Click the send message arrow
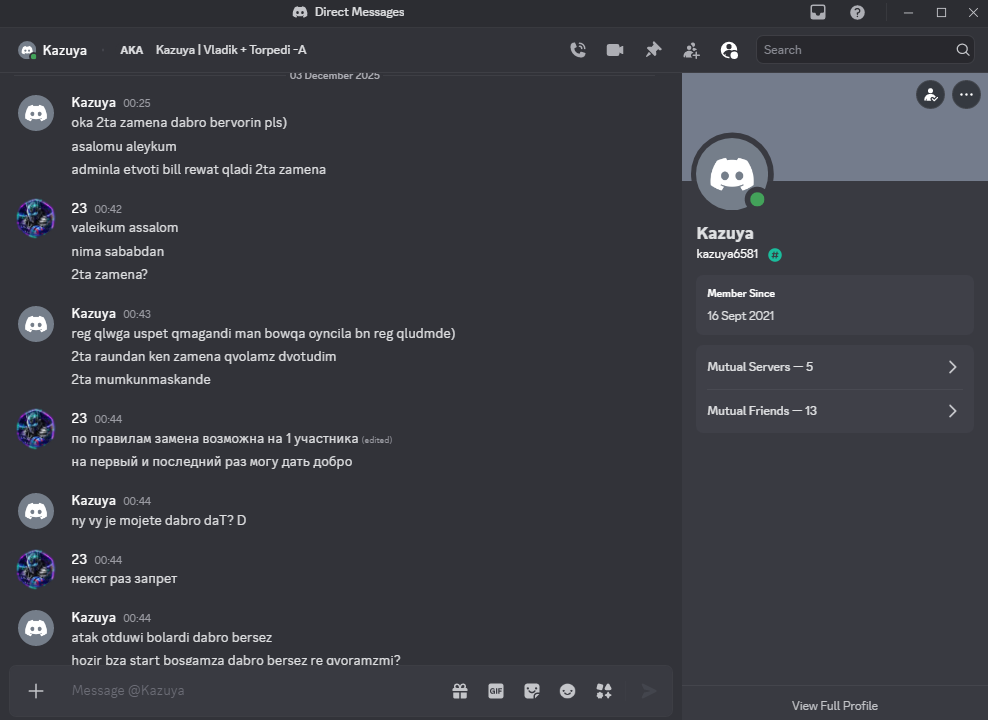Viewport: 988px width, 720px height. [x=648, y=691]
